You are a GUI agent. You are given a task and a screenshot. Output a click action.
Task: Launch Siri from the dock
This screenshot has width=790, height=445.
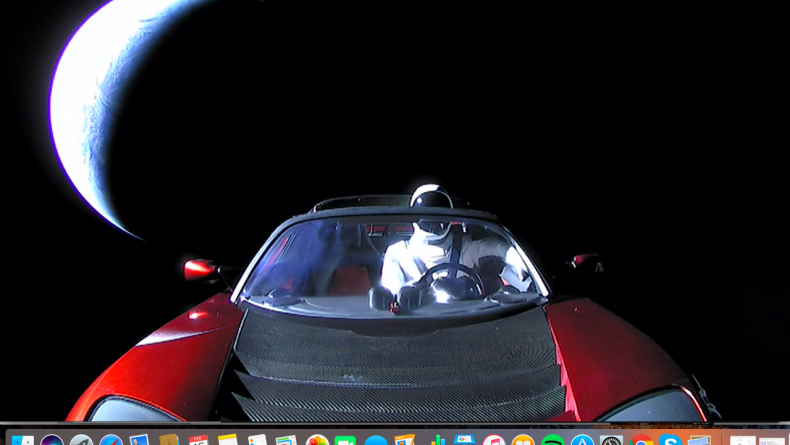pyautogui.click(x=52, y=441)
